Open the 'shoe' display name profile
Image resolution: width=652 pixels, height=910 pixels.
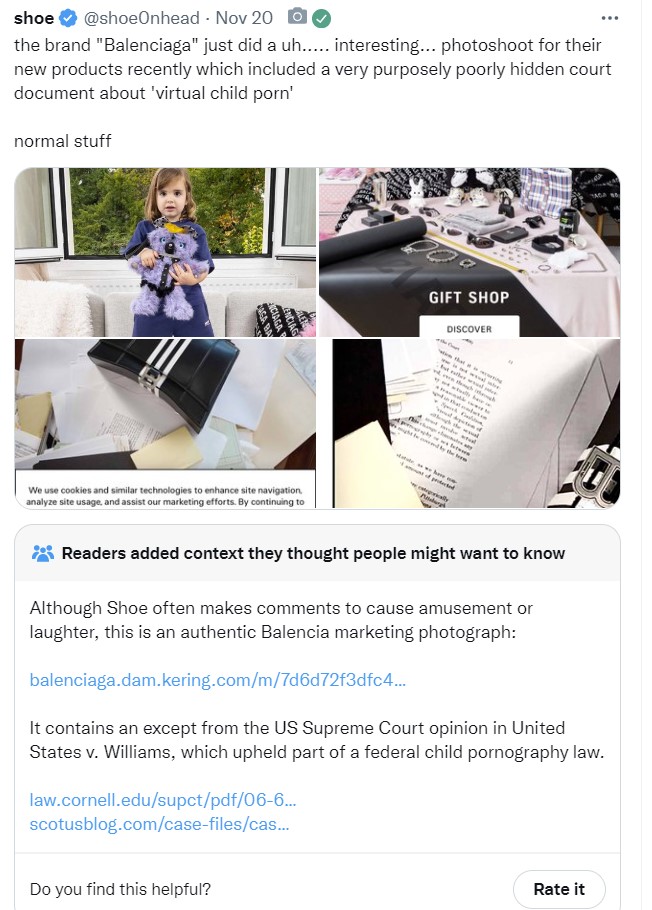point(34,18)
